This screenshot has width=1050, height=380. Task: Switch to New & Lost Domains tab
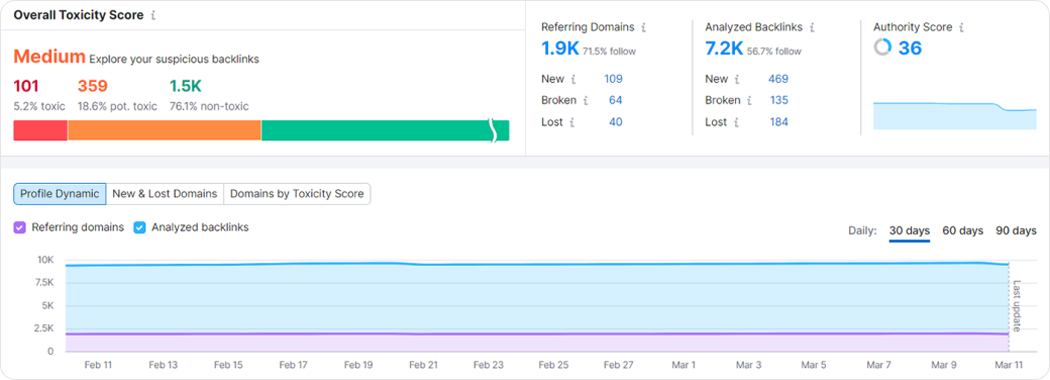(165, 194)
